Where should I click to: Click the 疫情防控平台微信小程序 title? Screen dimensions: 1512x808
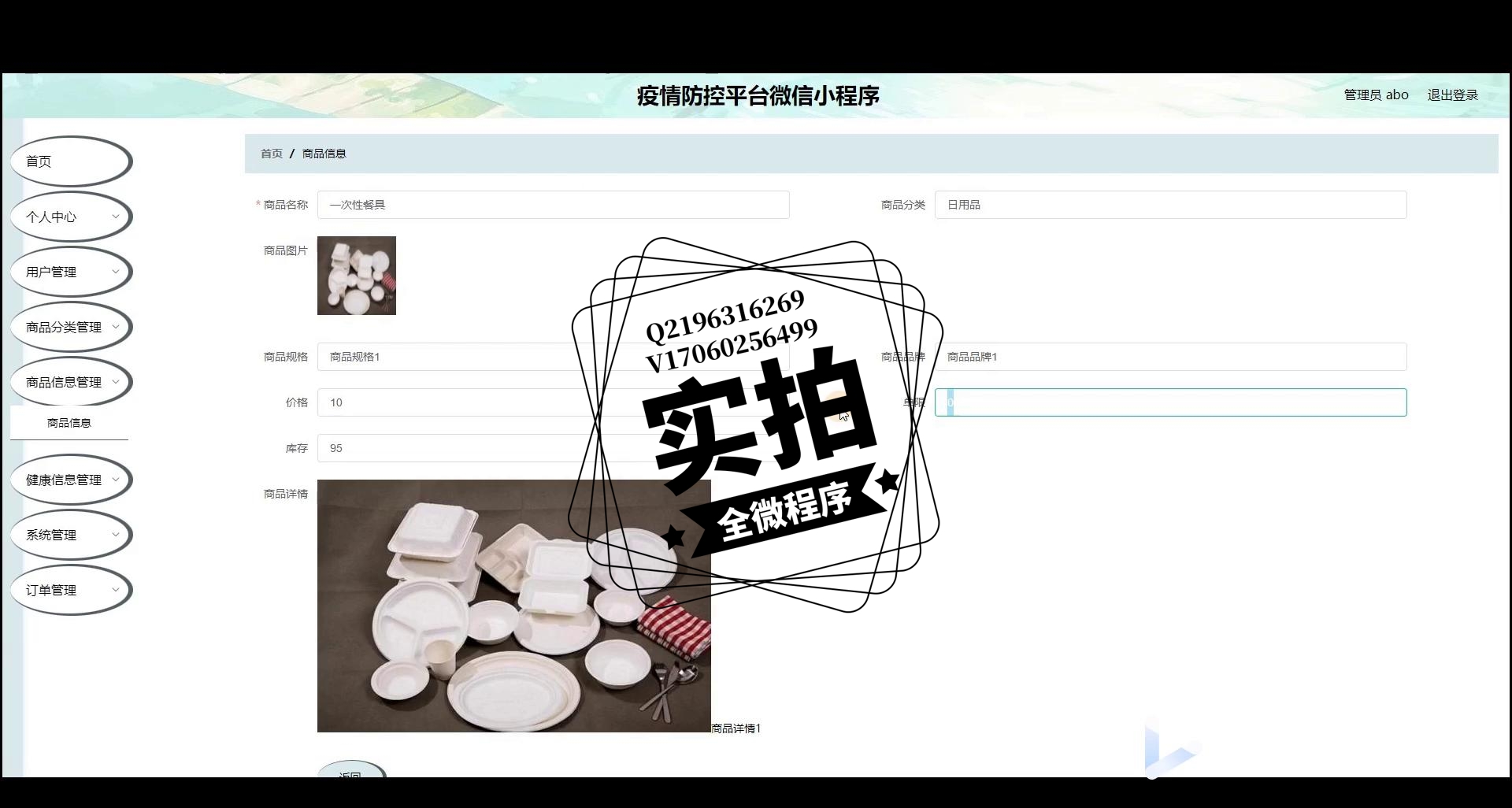click(758, 96)
